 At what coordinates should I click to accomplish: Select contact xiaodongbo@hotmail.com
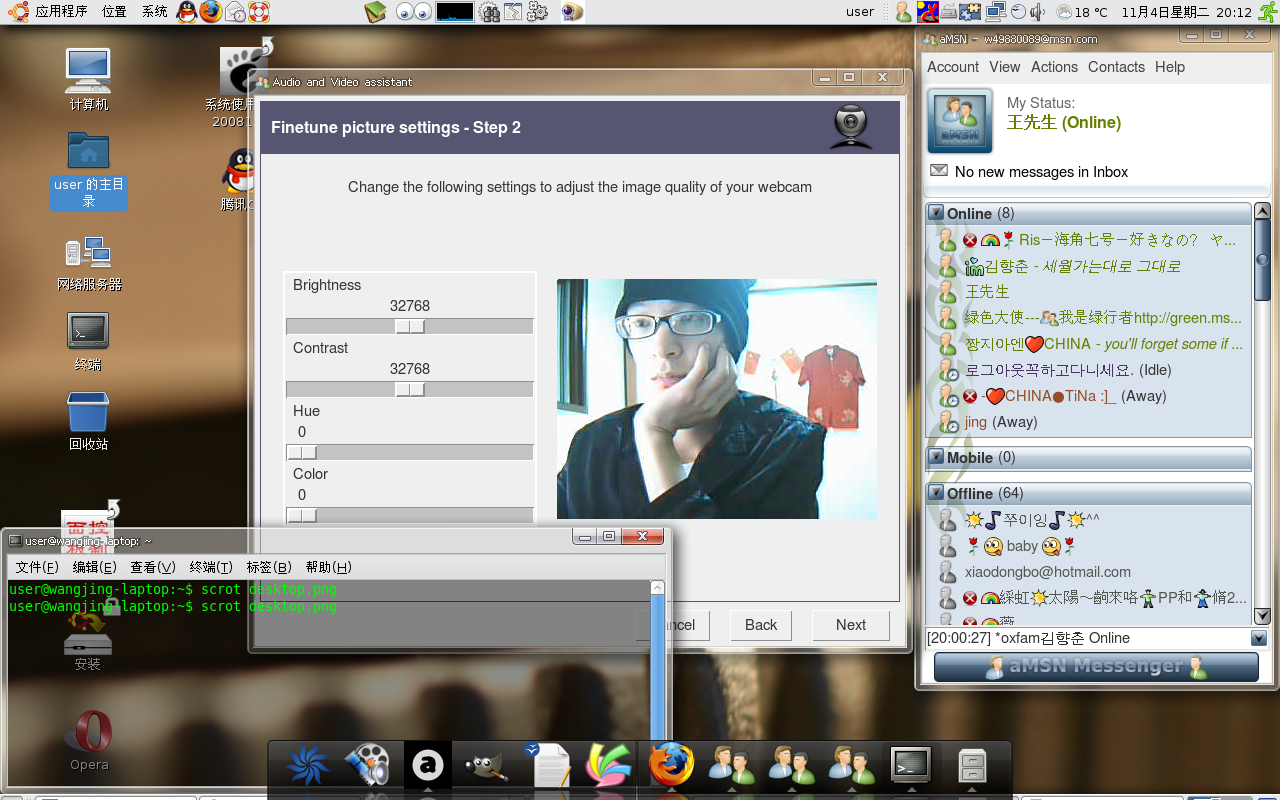click(1048, 572)
